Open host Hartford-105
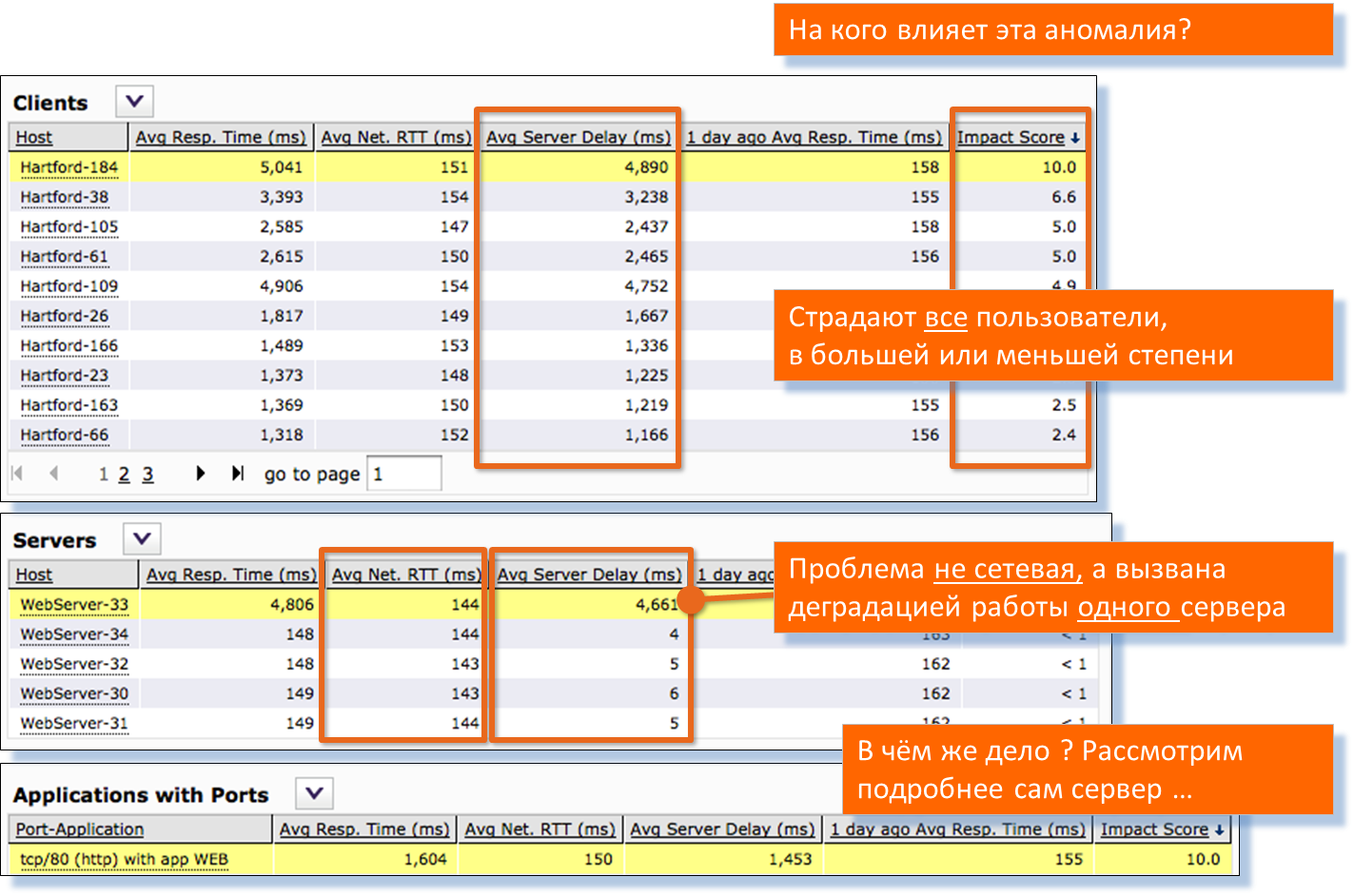This screenshot has width=1354, height=896. pos(69,226)
